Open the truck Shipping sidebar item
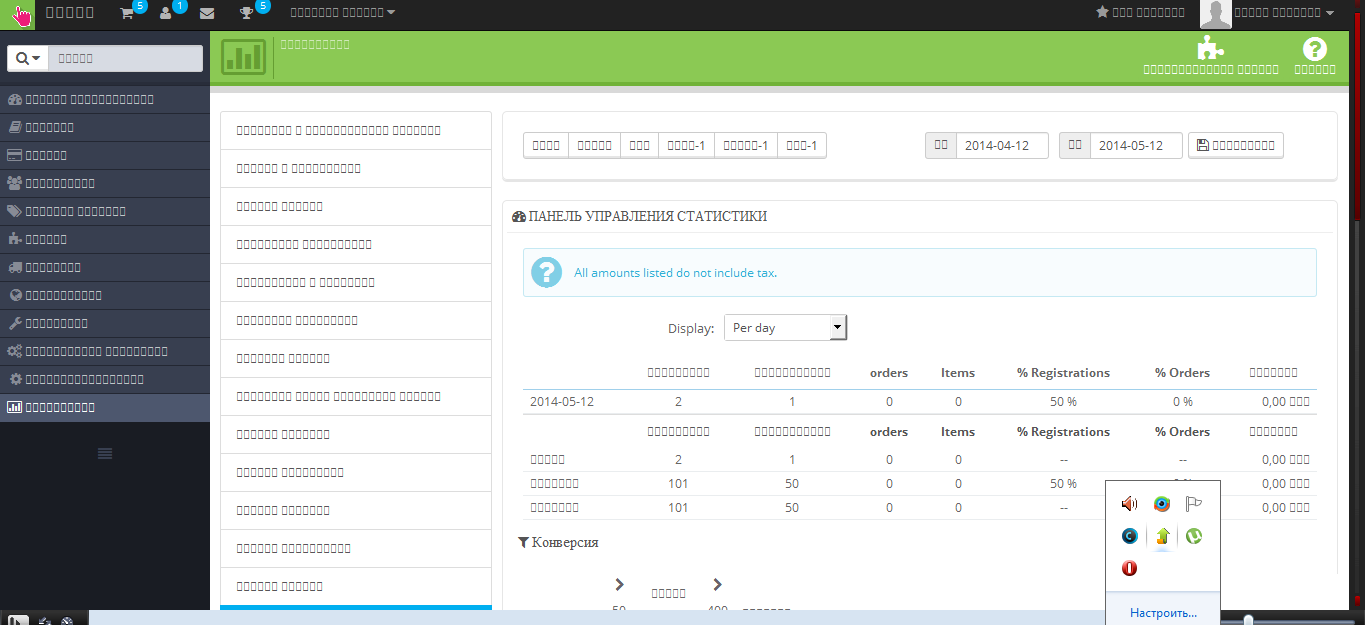The image size is (1365, 625). click(105, 268)
